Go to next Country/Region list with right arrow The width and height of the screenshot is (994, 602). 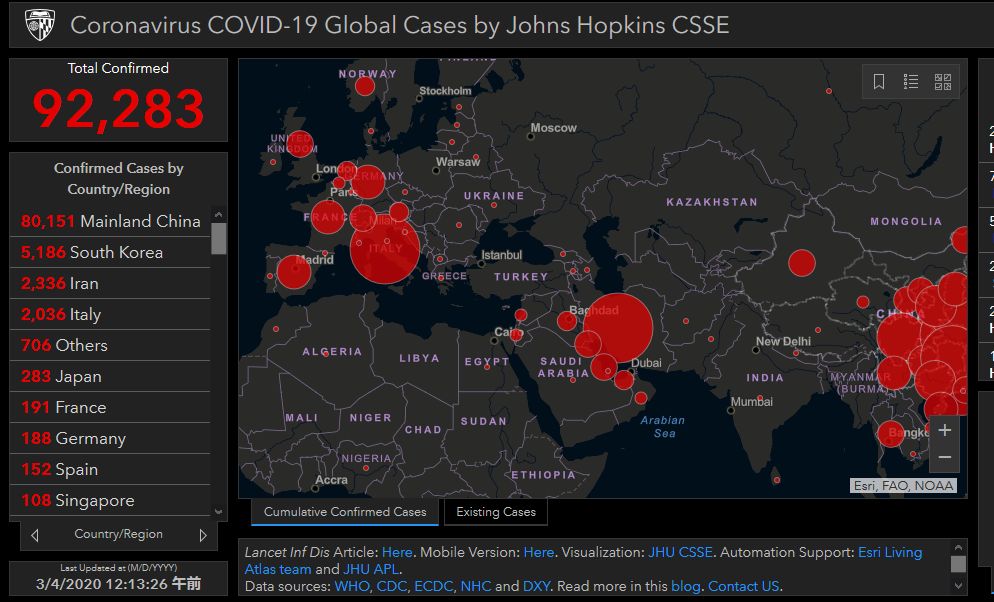[x=203, y=535]
